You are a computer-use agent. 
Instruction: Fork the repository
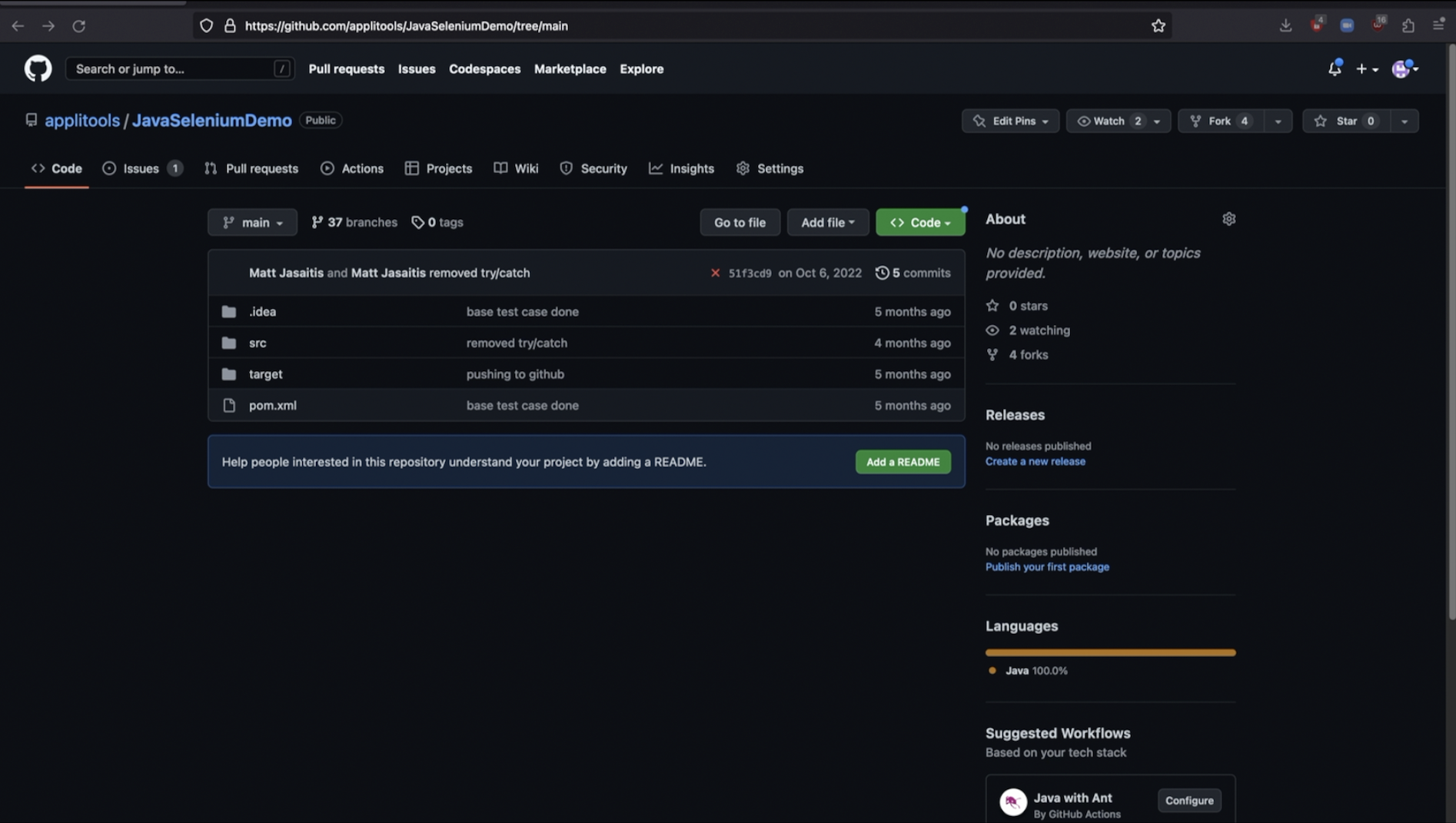click(x=1220, y=121)
